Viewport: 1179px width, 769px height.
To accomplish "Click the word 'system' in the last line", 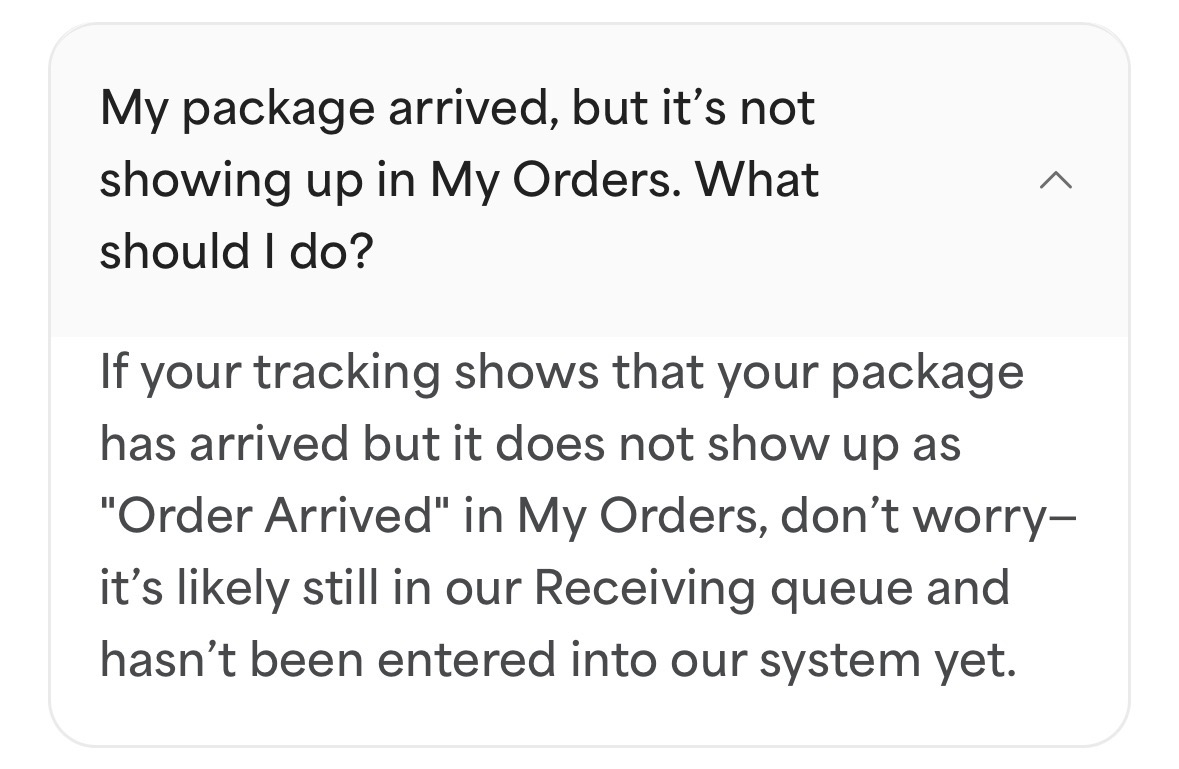I will click(x=840, y=662).
